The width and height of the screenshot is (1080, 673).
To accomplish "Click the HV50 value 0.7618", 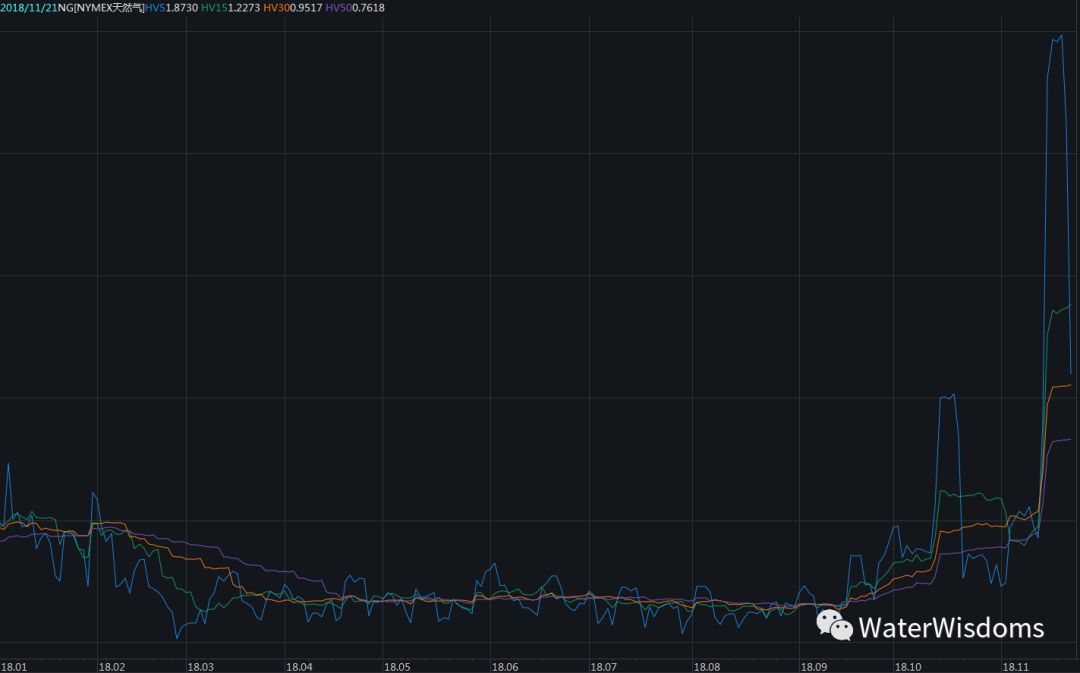I will point(368,8).
